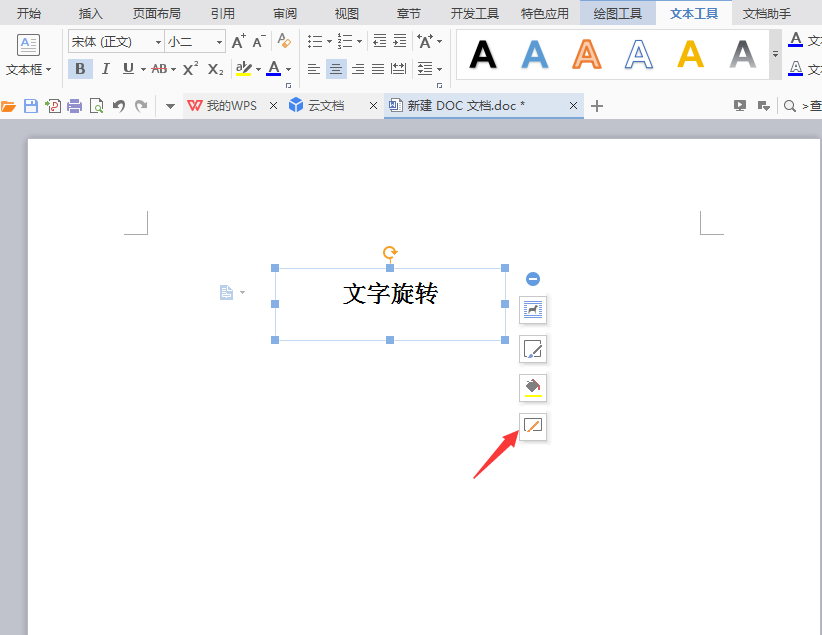Insert numbered list

coord(345,41)
